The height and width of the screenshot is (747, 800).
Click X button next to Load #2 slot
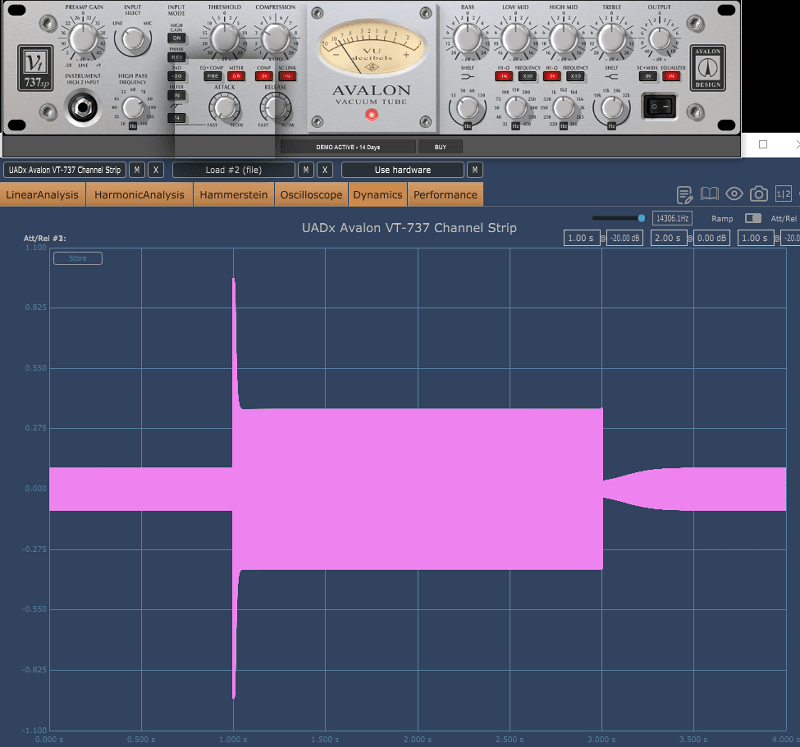click(324, 170)
